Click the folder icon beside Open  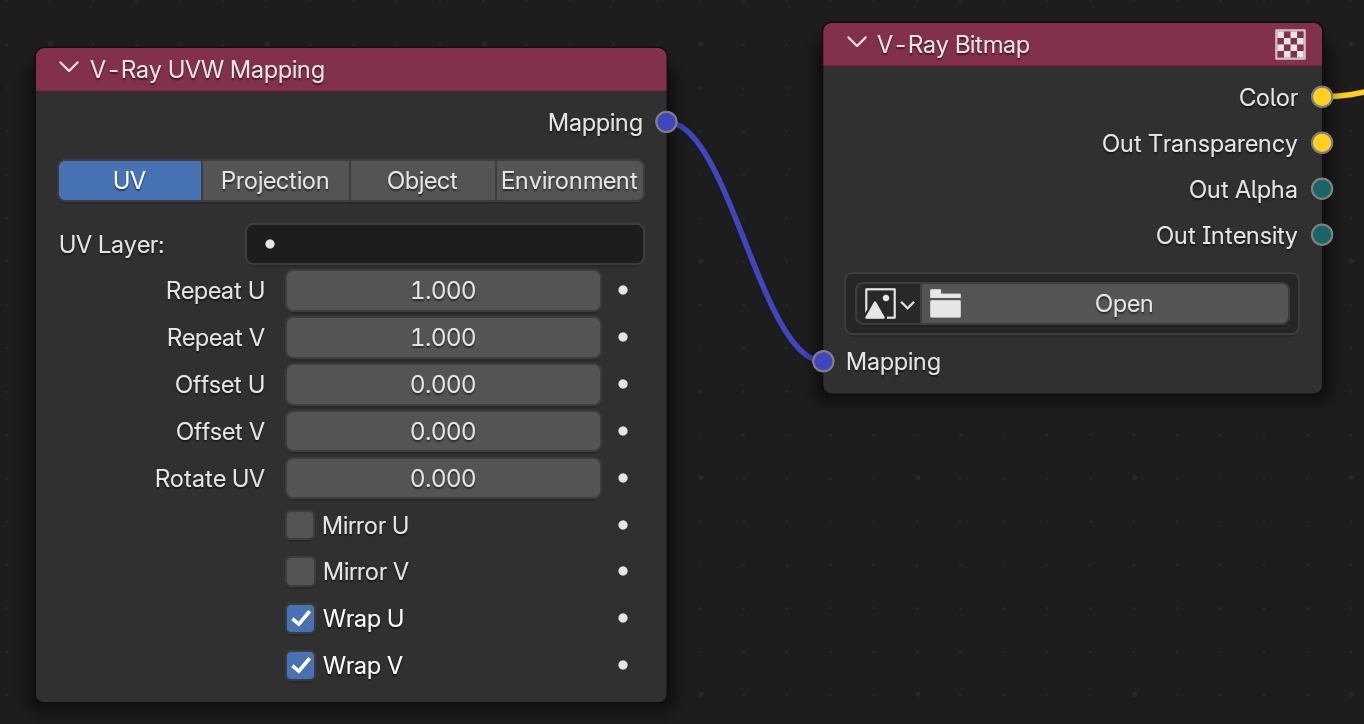click(945, 304)
